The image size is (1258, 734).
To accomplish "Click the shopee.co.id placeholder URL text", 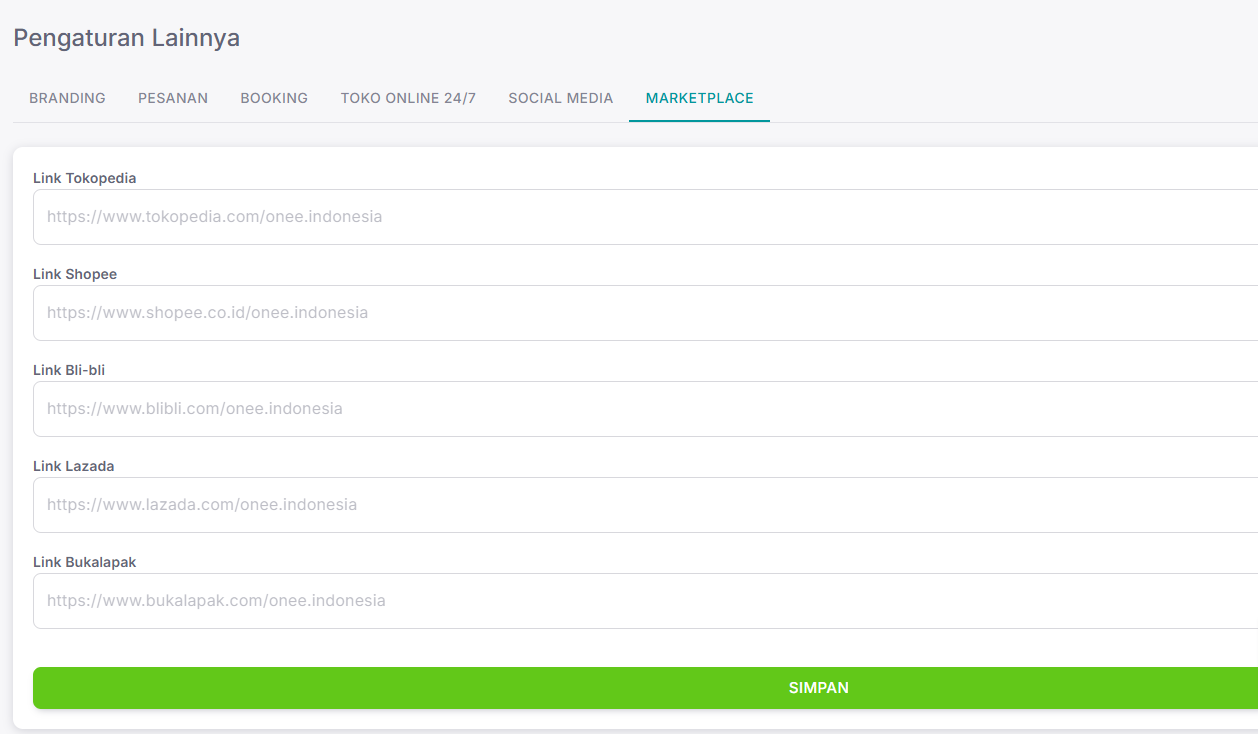I will tap(207, 313).
